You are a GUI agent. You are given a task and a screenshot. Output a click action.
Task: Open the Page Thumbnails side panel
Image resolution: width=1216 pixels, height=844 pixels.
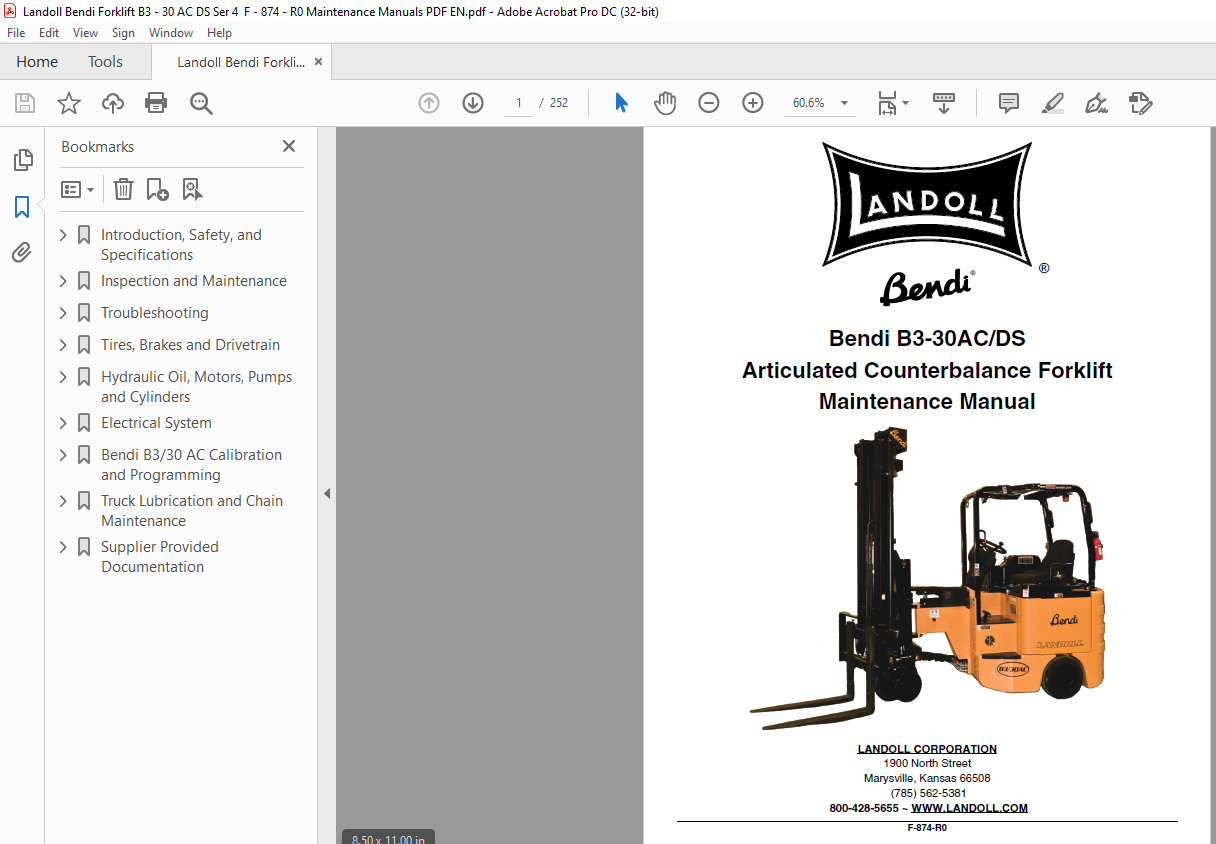[x=22, y=160]
